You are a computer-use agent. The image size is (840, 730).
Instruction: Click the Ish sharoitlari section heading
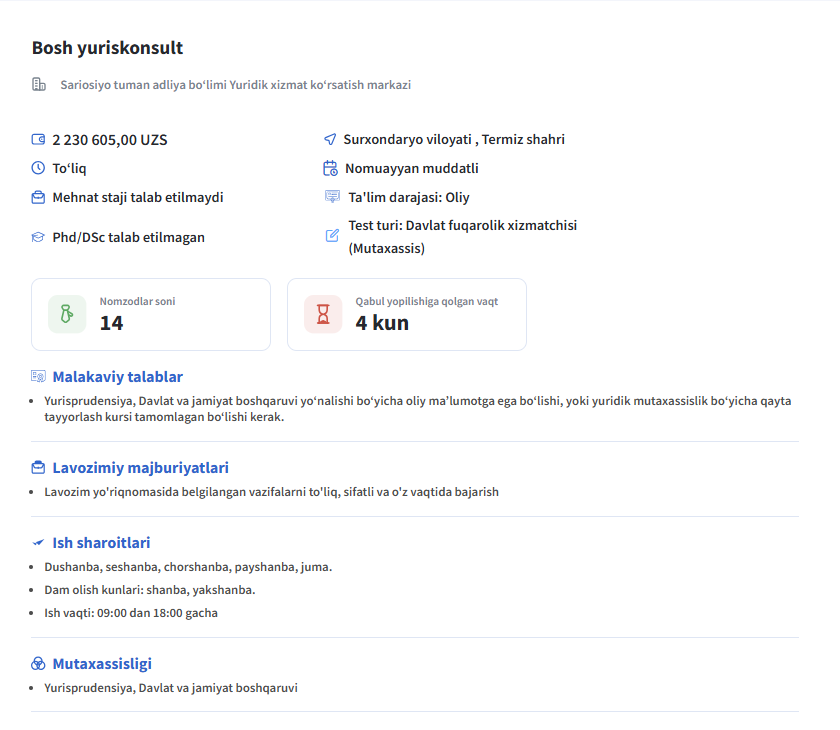(101, 543)
